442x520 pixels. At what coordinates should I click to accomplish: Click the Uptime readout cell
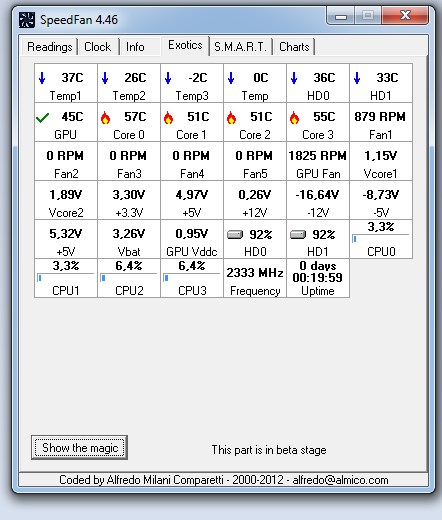[318, 278]
